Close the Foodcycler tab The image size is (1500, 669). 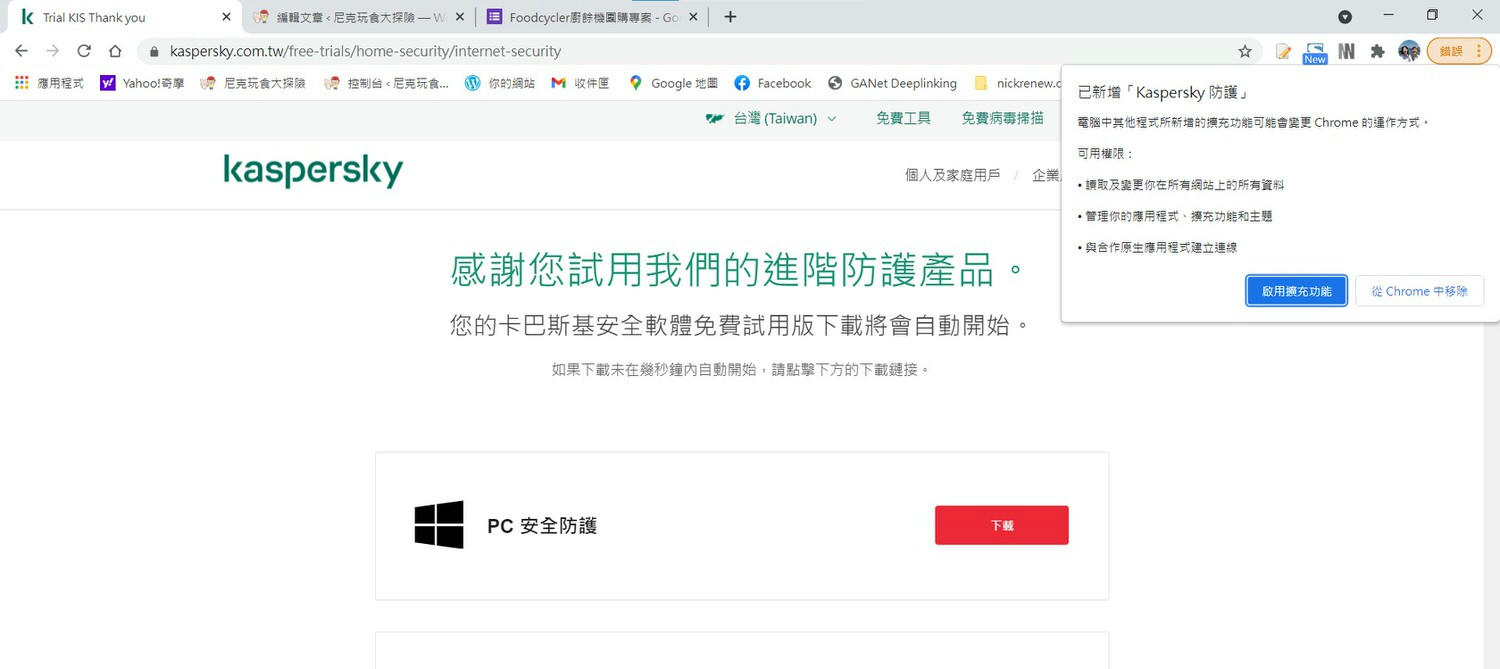pos(694,17)
